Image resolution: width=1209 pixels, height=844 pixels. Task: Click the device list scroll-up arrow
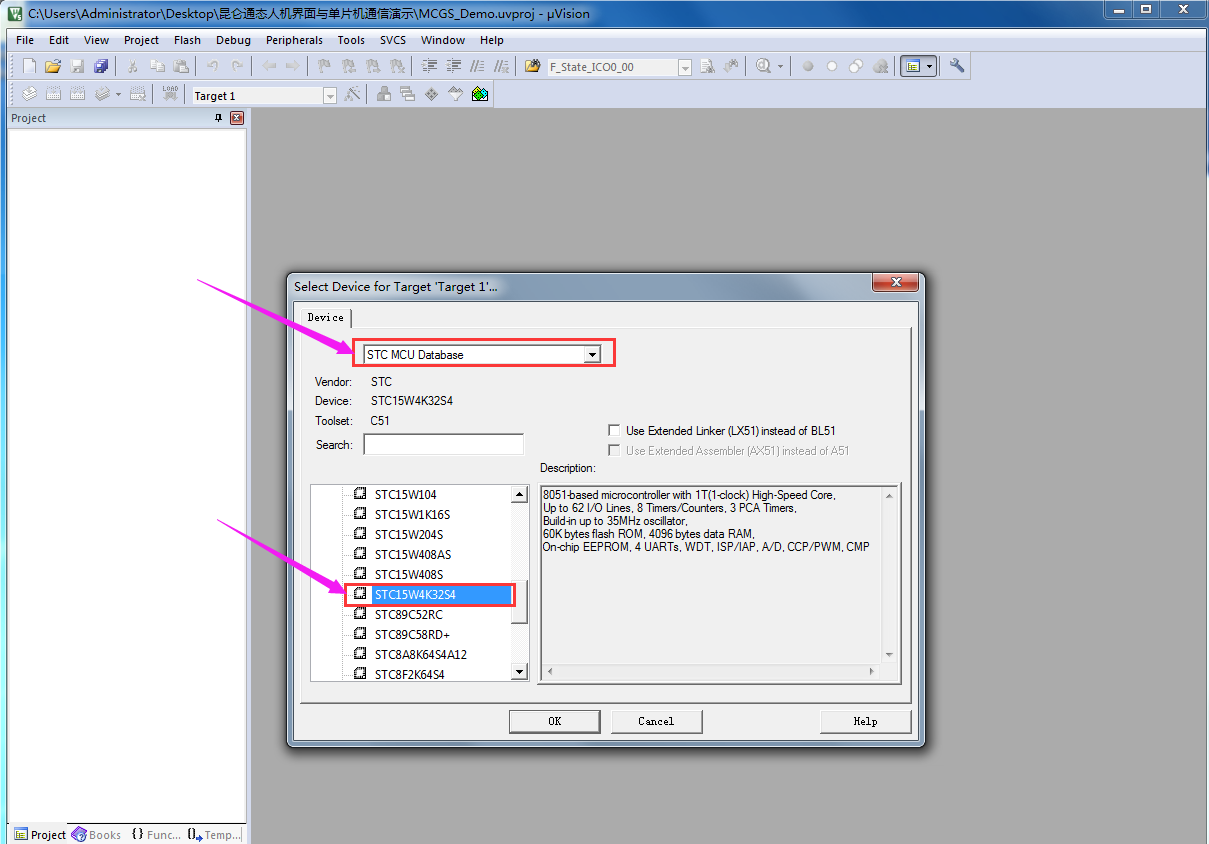[519, 494]
